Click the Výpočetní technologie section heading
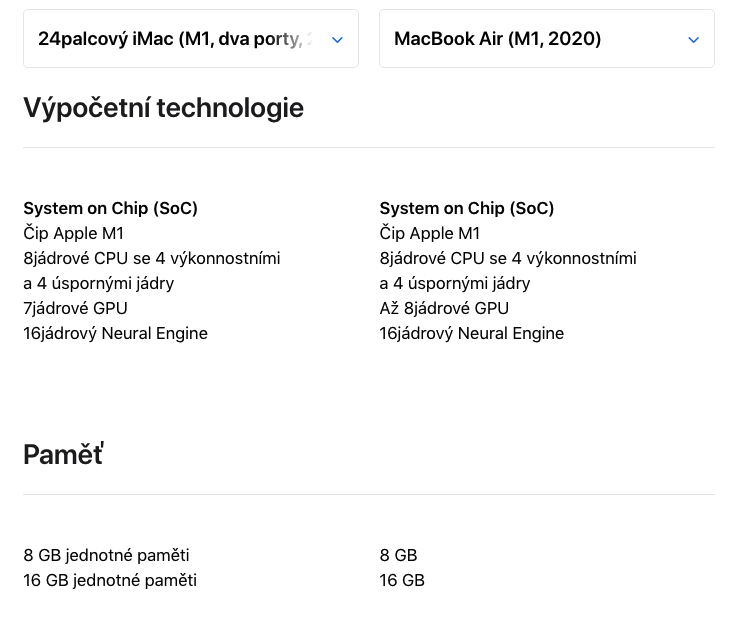The image size is (736, 633). 163,108
